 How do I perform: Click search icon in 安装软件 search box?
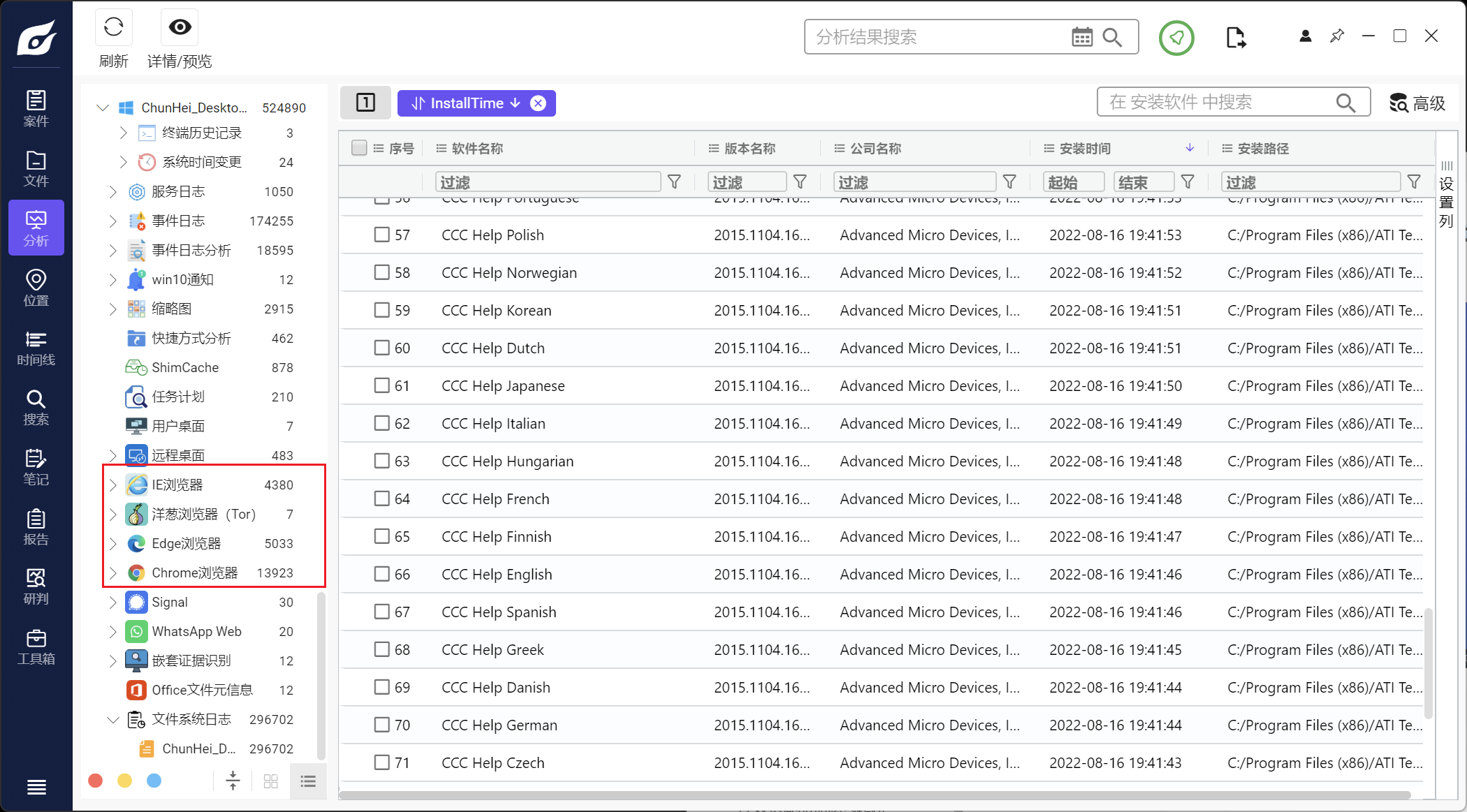(1345, 103)
